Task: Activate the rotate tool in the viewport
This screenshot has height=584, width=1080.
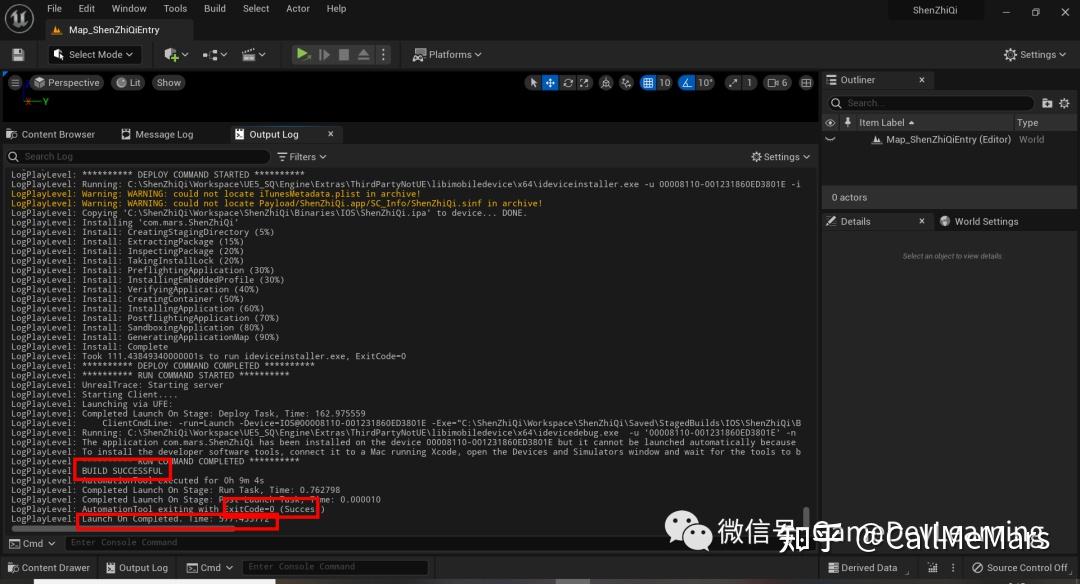Action: point(568,83)
